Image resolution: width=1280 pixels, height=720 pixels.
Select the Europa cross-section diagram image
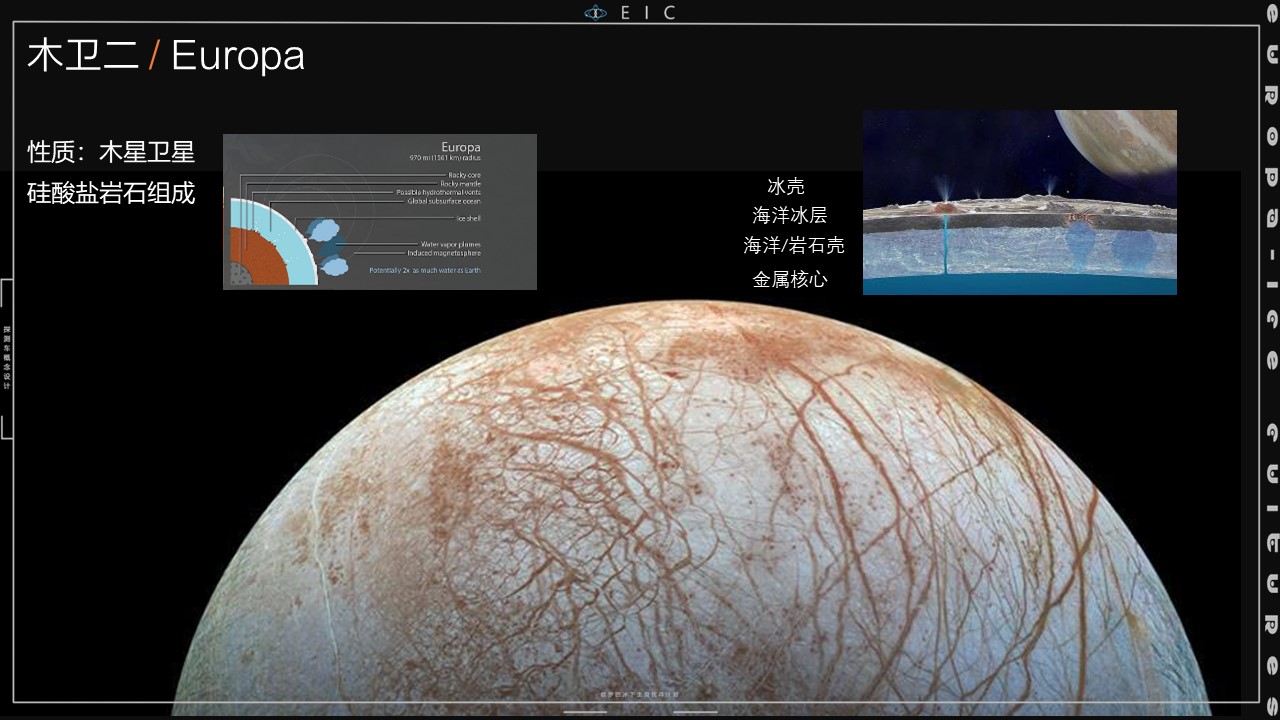[x=380, y=210]
